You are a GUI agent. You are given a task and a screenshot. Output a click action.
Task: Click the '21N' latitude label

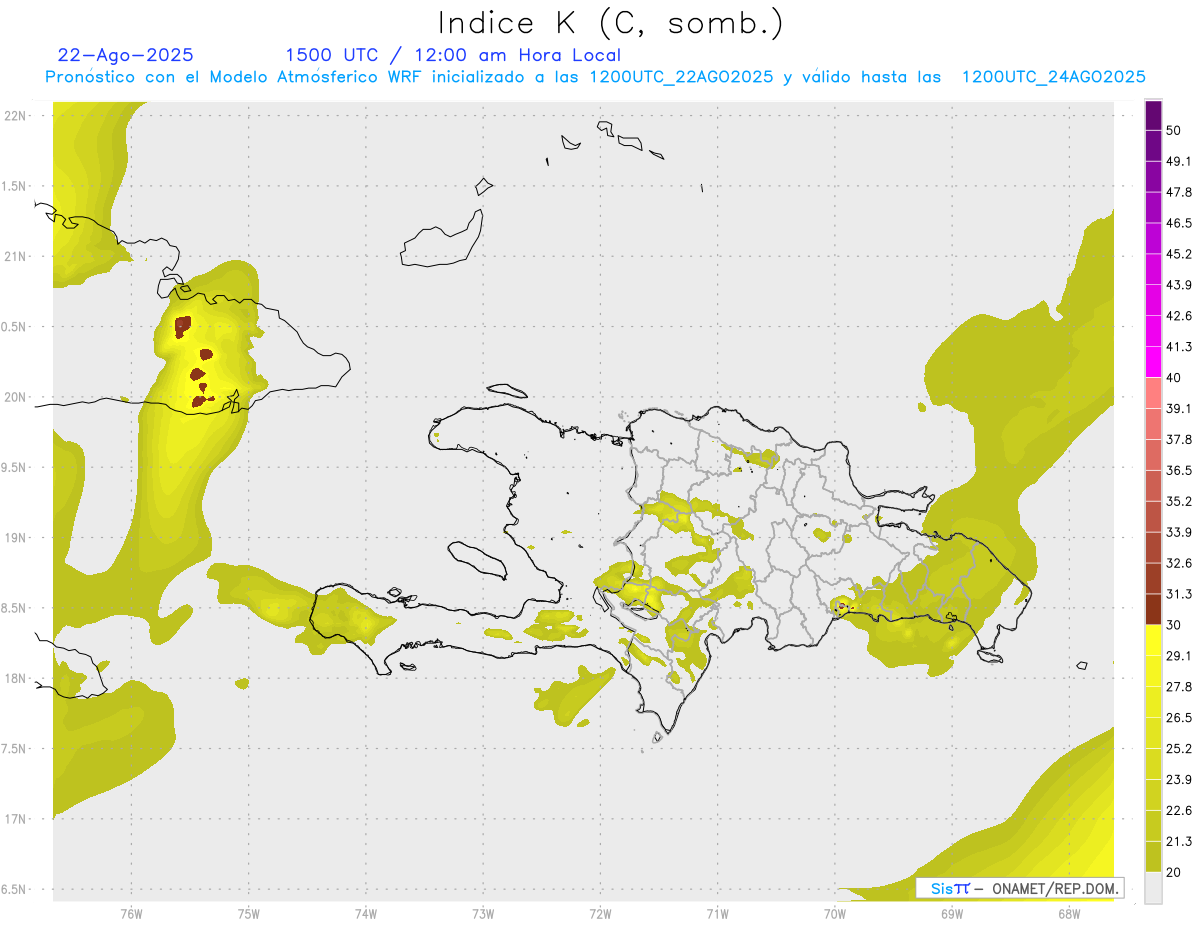pyautogui.click(x=15, y=256)
